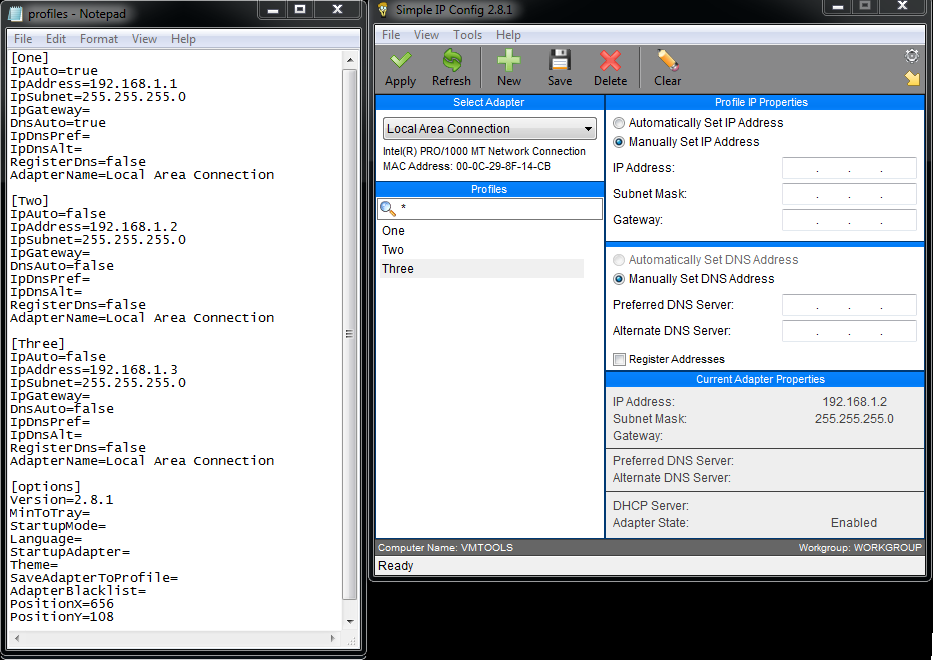The image size is (933, 660).
Task: Click the Preferred DNS Server field
Action: [x=848, y=305]
